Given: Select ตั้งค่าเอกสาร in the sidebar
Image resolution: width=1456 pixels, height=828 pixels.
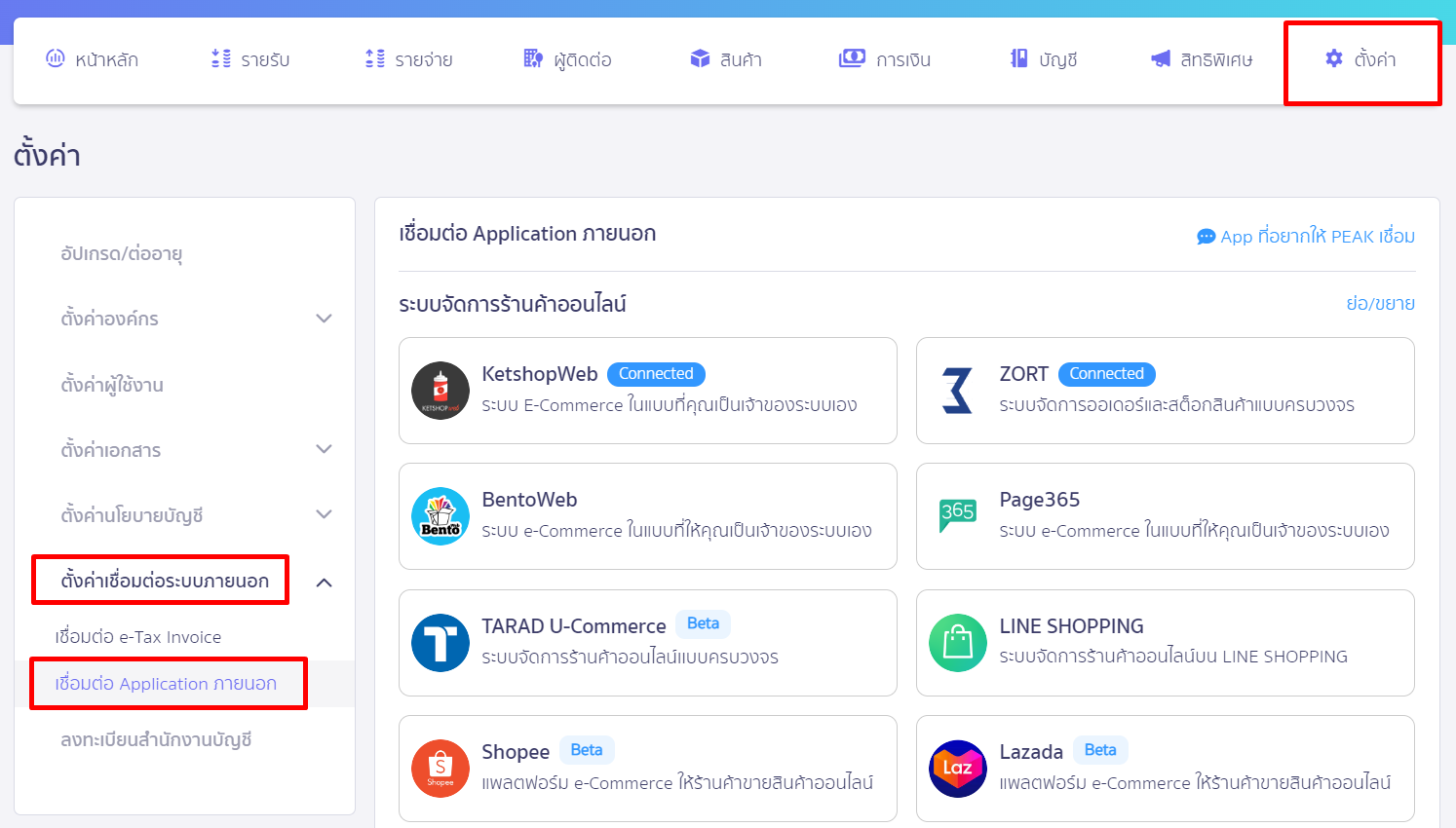Looking at the screenshot, I should point(111,450).
